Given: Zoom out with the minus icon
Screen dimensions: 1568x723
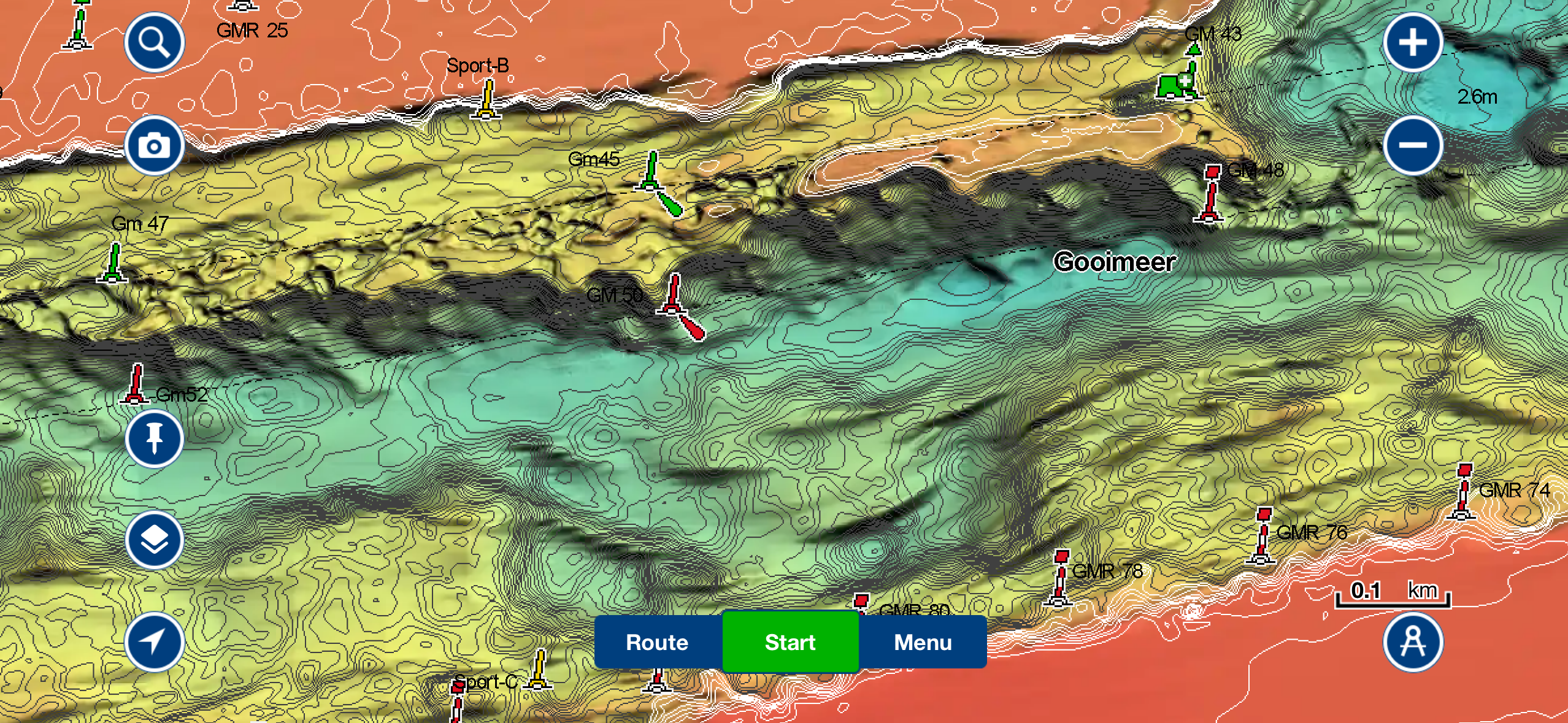Looking at the screenshot, I should click(x=1413, y=145).
